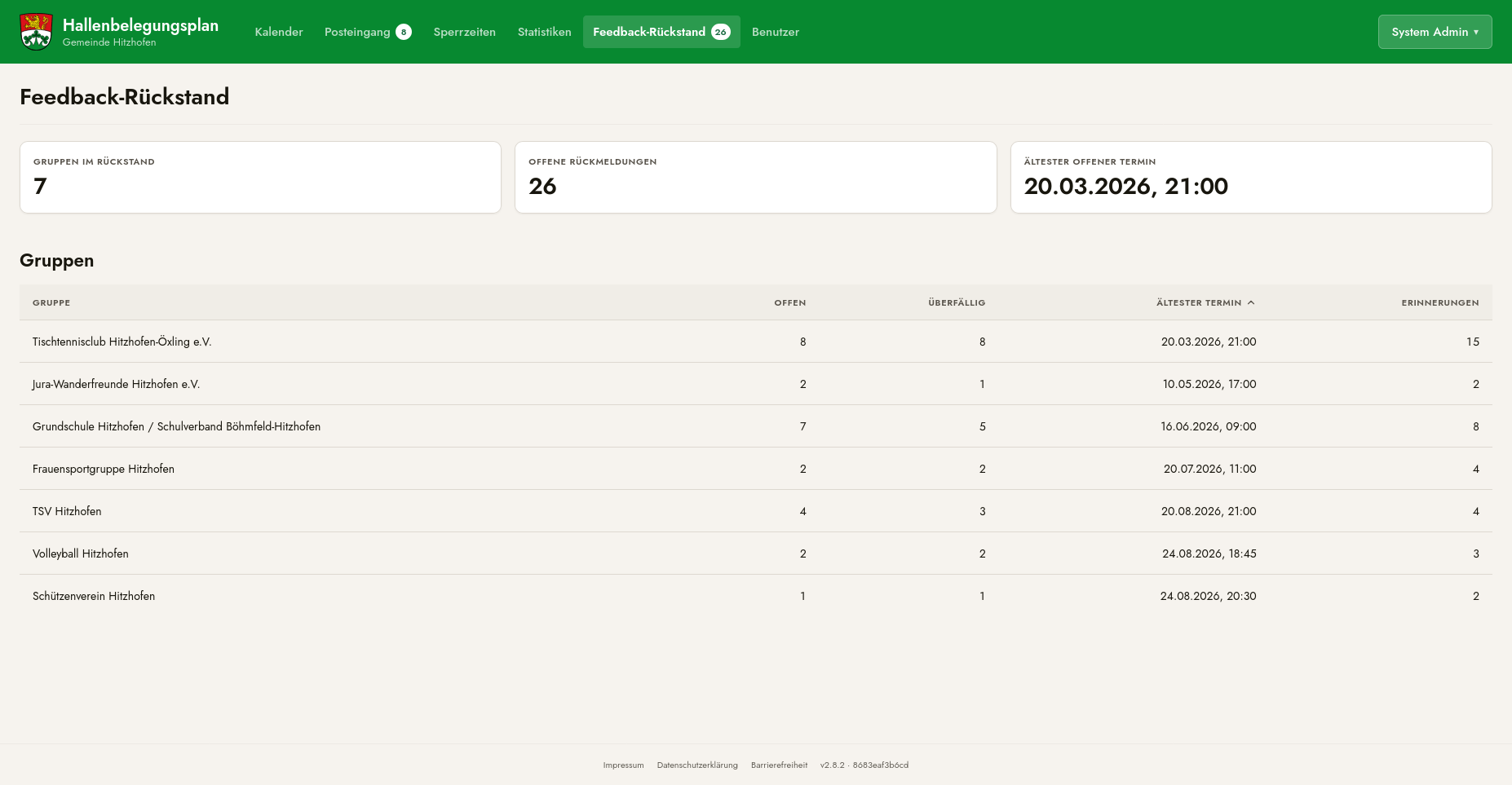This screenshot has width=1512, height=785.
Task: Select the Jura-Wanderfreunde Hitzhofen e.V. row
Action: click(x=756, y=384)
